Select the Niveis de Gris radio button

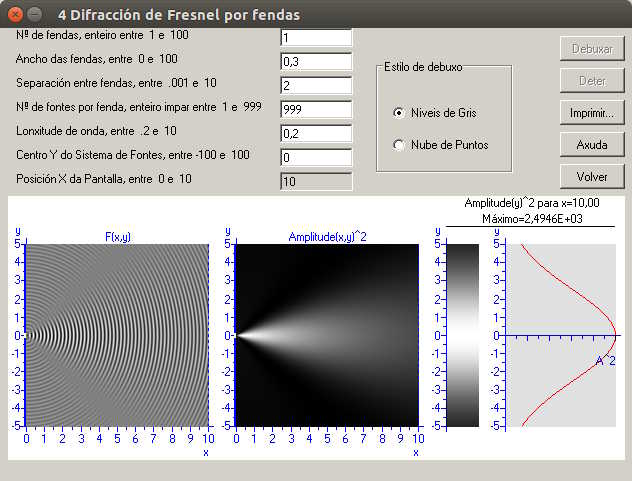(x=400, y=113)
